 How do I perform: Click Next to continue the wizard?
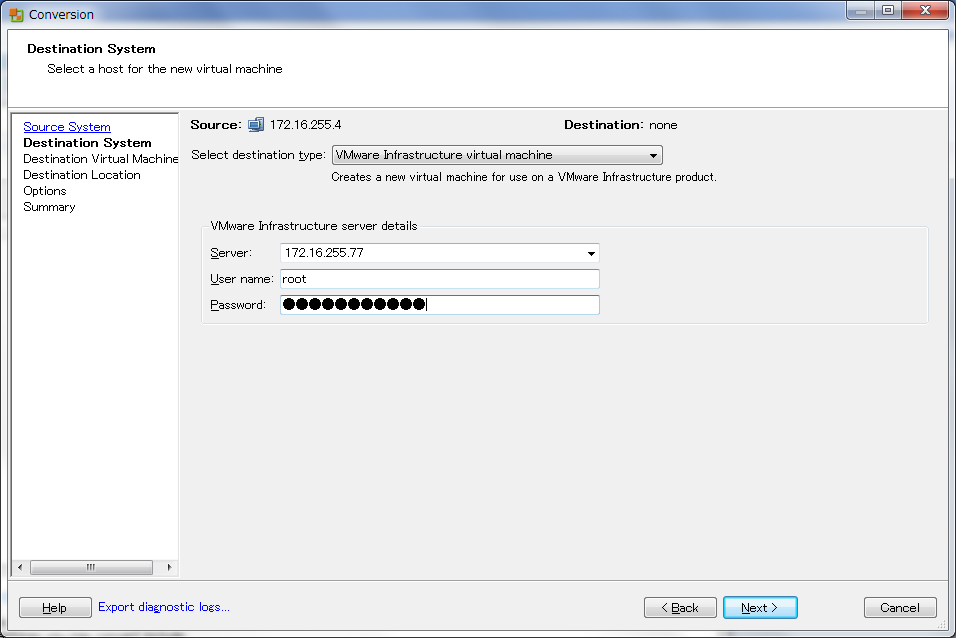click(760, 608)
